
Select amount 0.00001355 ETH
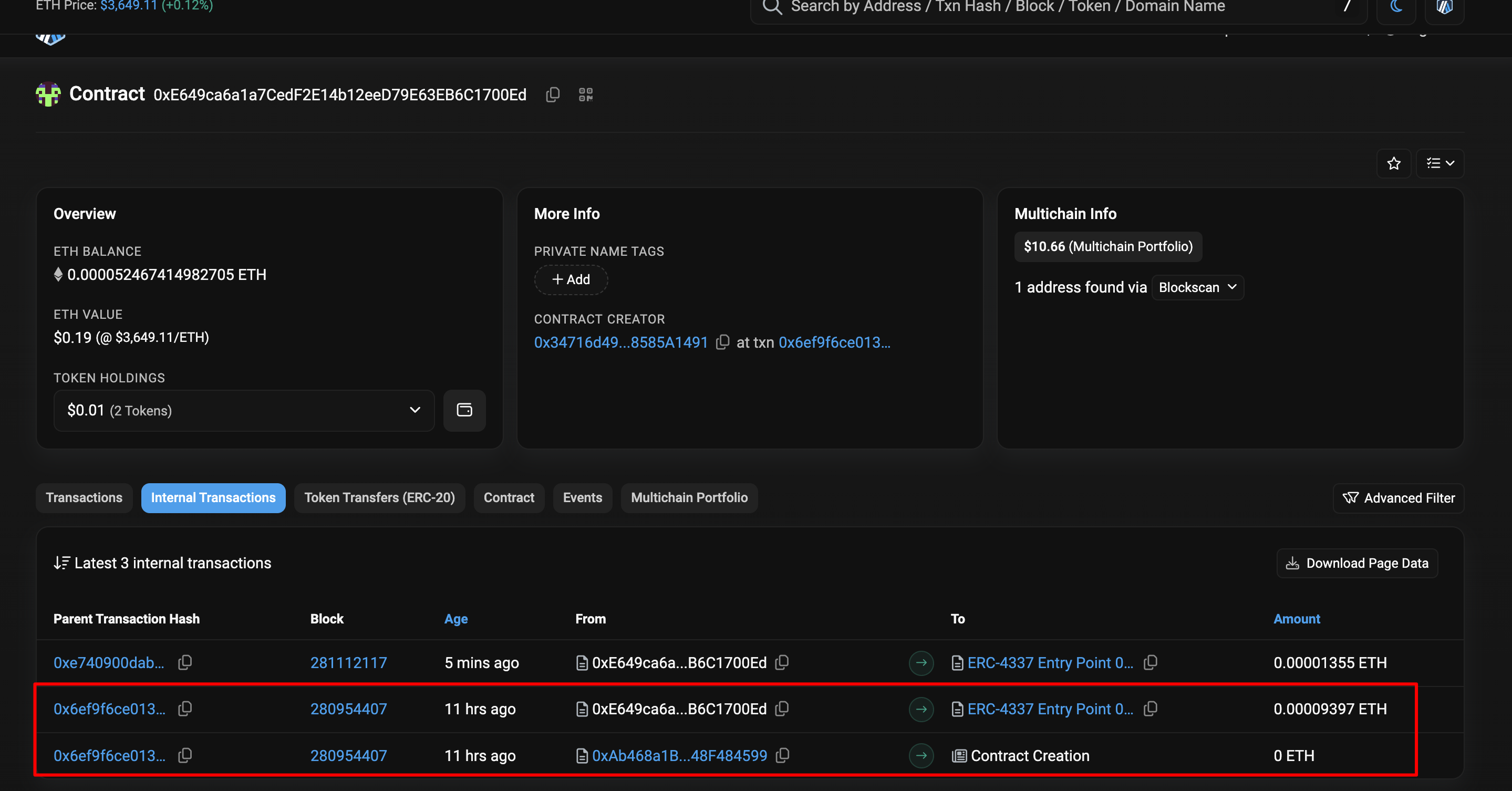click(x=1330, y=663)
